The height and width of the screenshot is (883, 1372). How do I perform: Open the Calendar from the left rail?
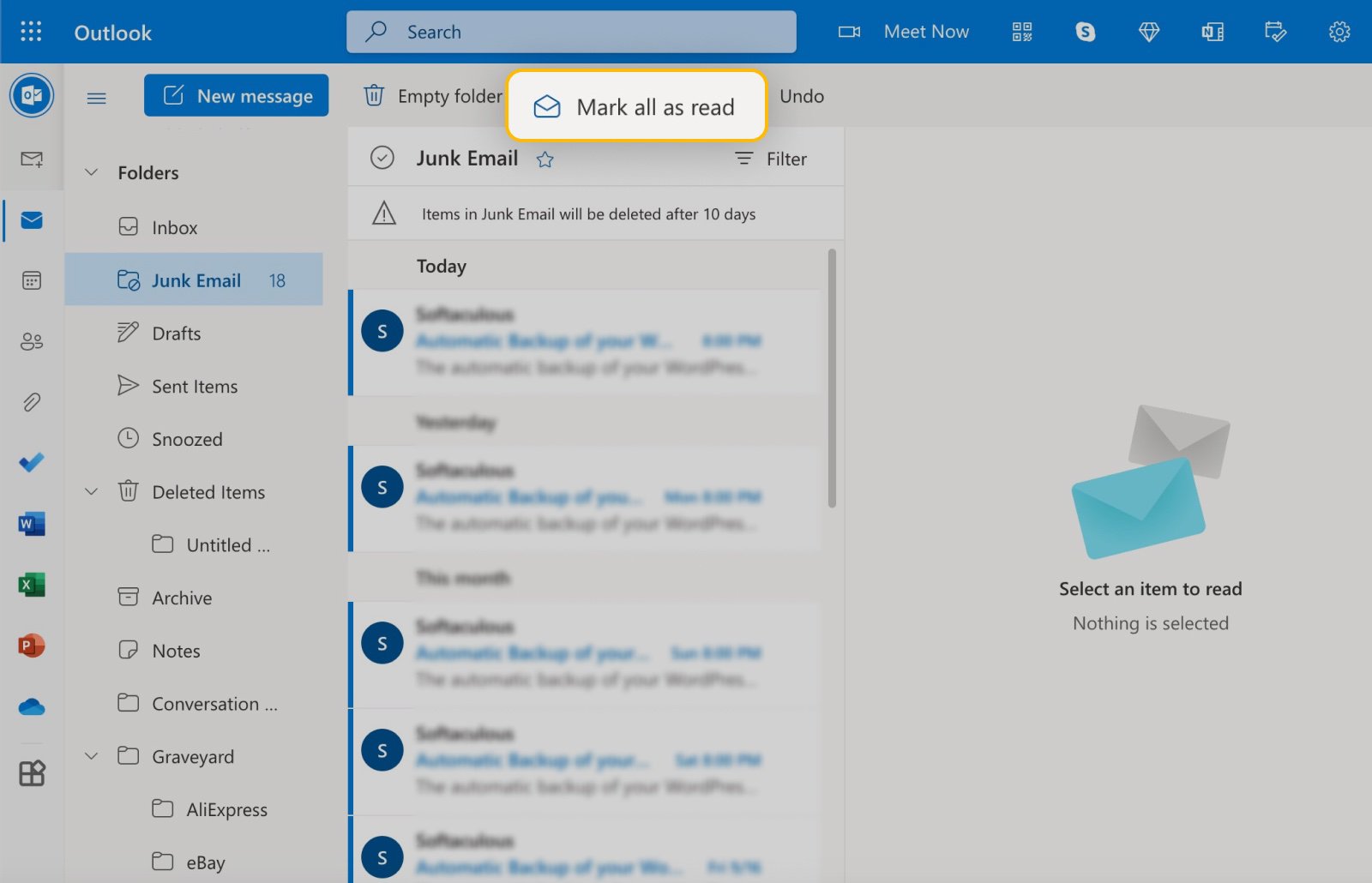pyautogui.click(x=31, y=280)
